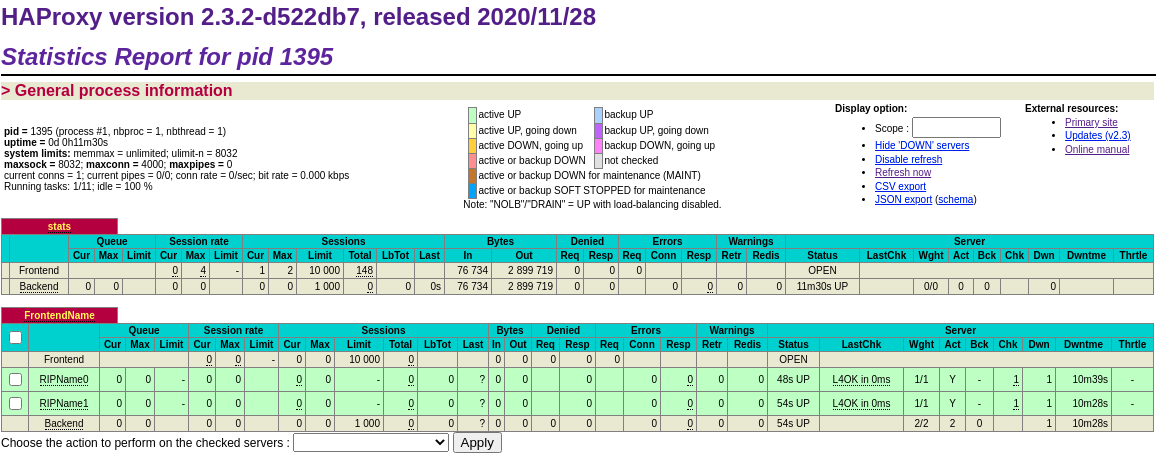1158x463 pixels.
Task: Click the 11m30s UP stats backend status
Action: point(822,287)
